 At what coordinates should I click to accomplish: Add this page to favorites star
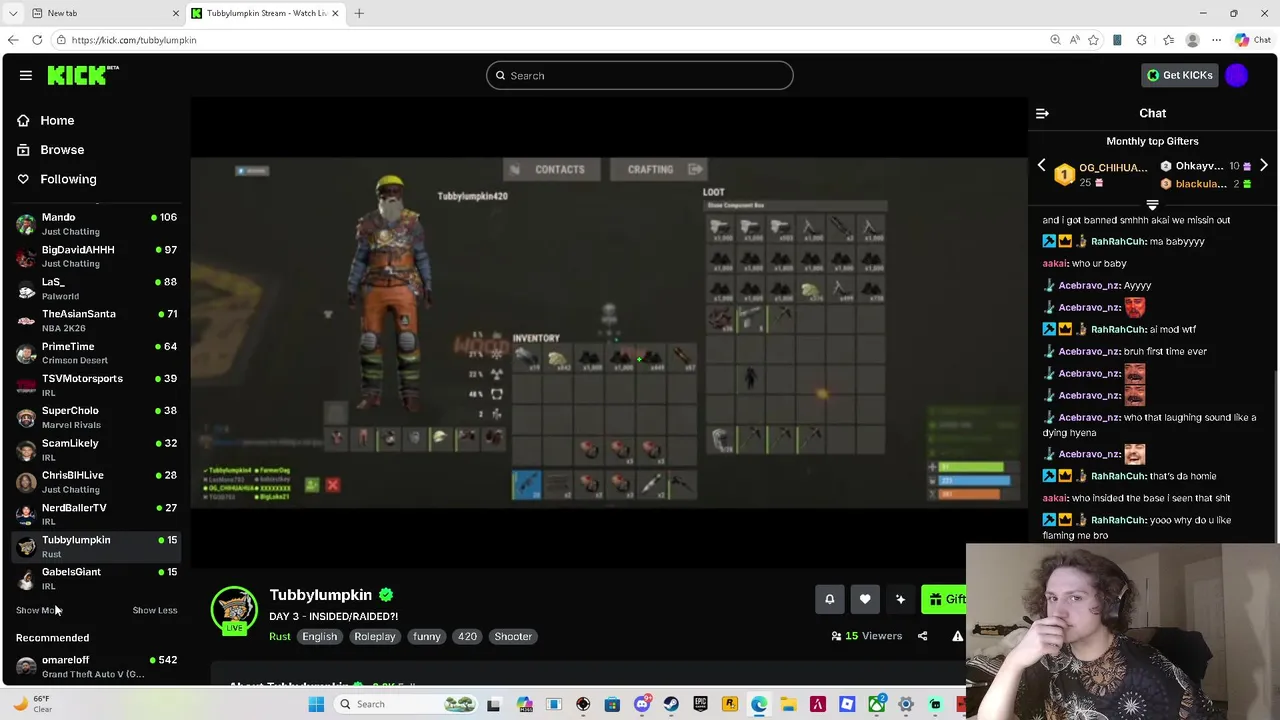click(1093, 40)
